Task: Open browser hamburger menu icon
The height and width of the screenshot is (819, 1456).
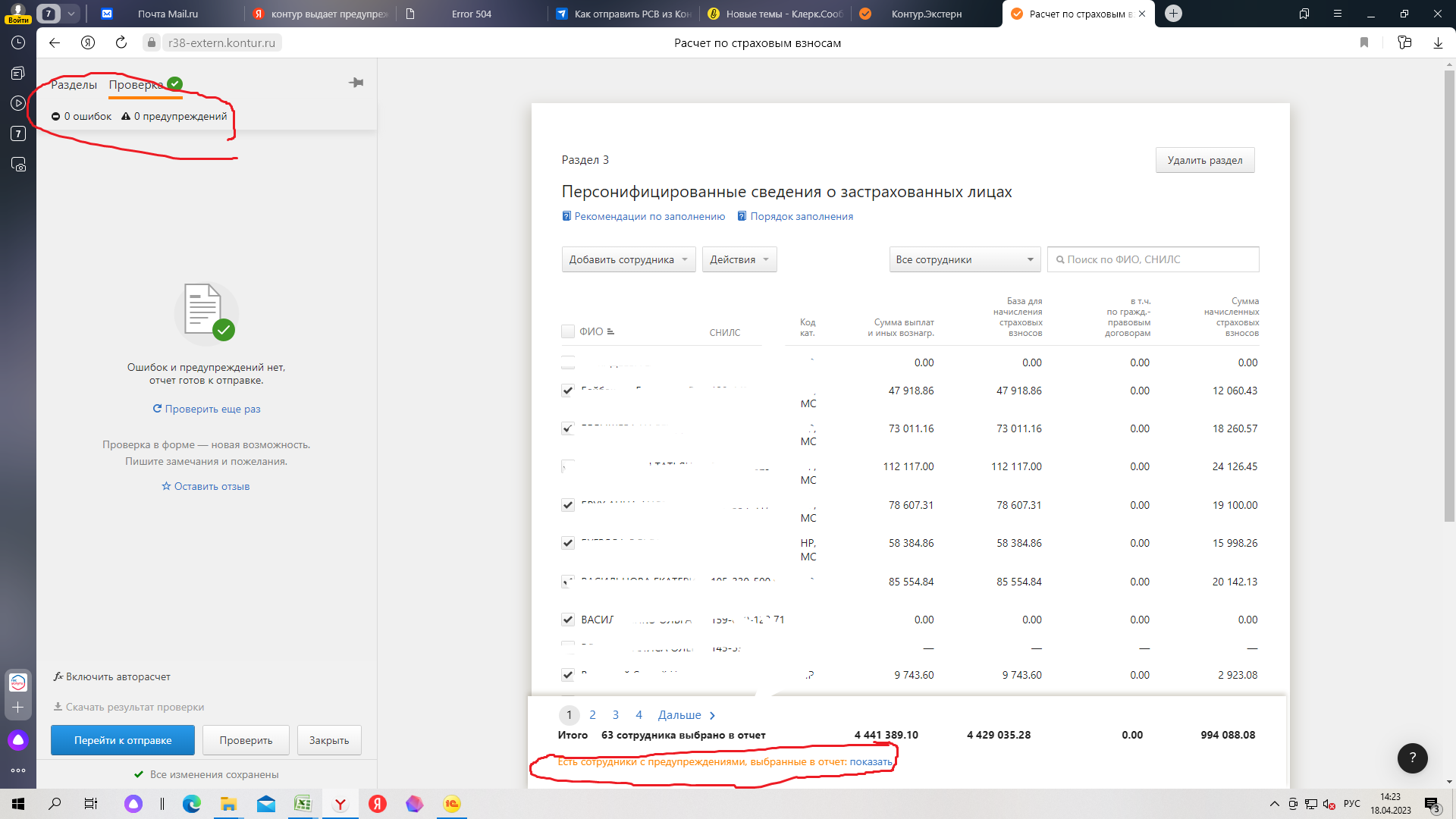Action: (1338, 14)
